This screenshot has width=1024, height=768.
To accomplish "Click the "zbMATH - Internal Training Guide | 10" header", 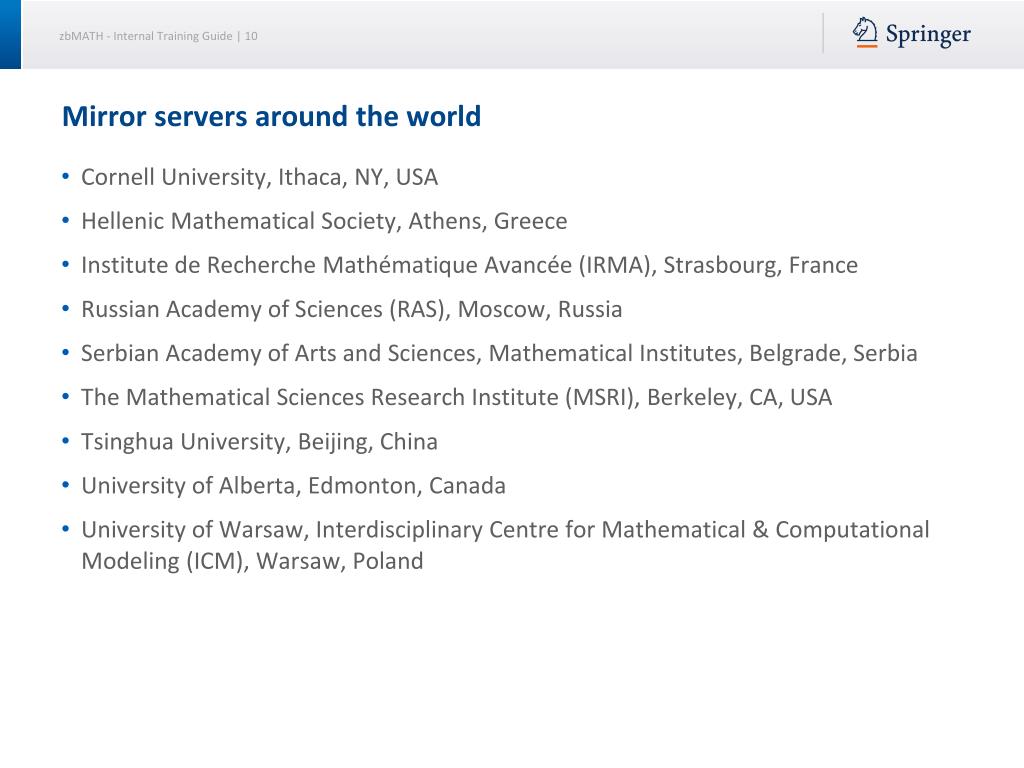I will (x=158, y=36).
